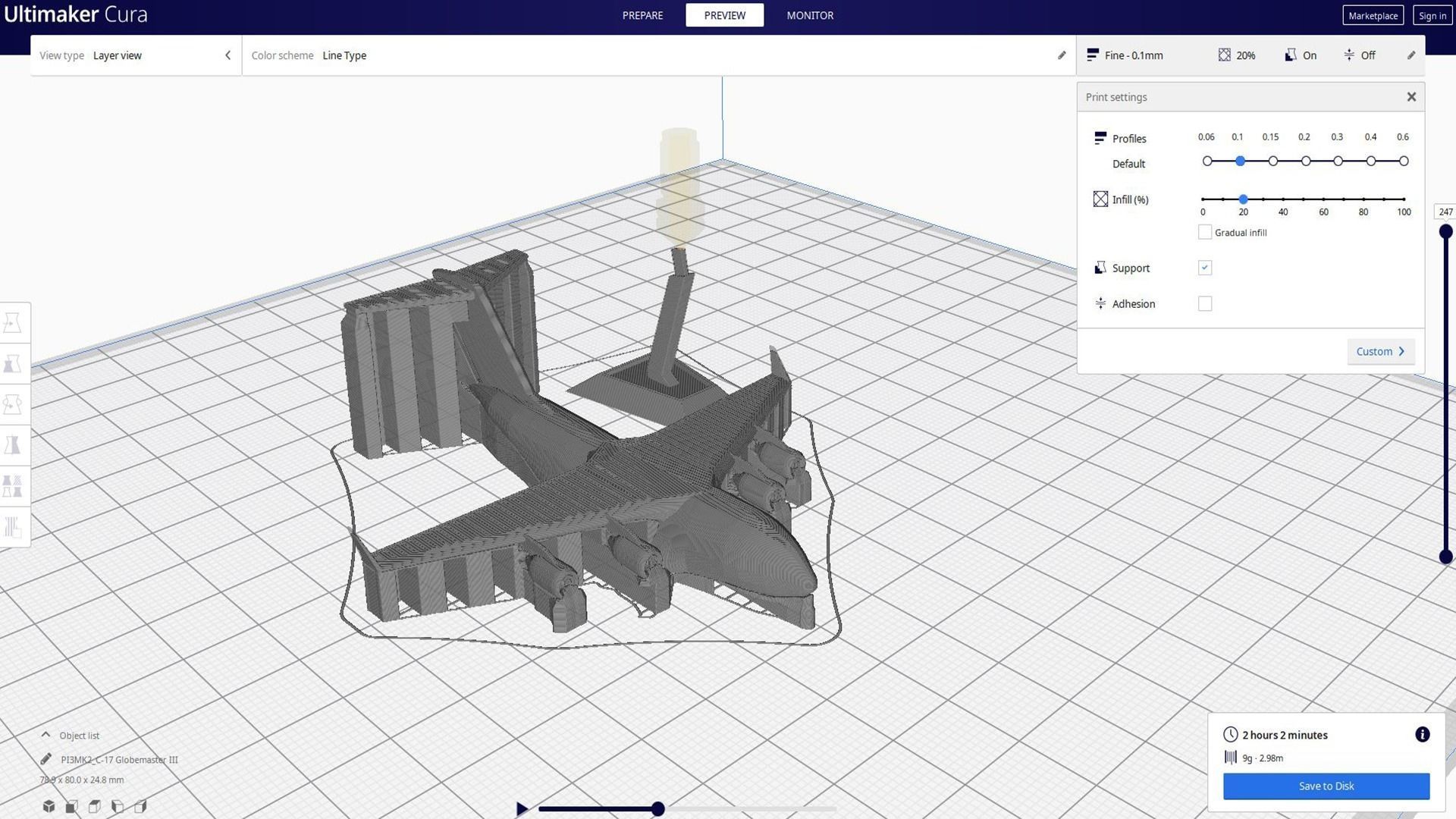Click the Support icon in print settings
Viewport: 1456px width, 819px height.
(x=1100, y=268)
